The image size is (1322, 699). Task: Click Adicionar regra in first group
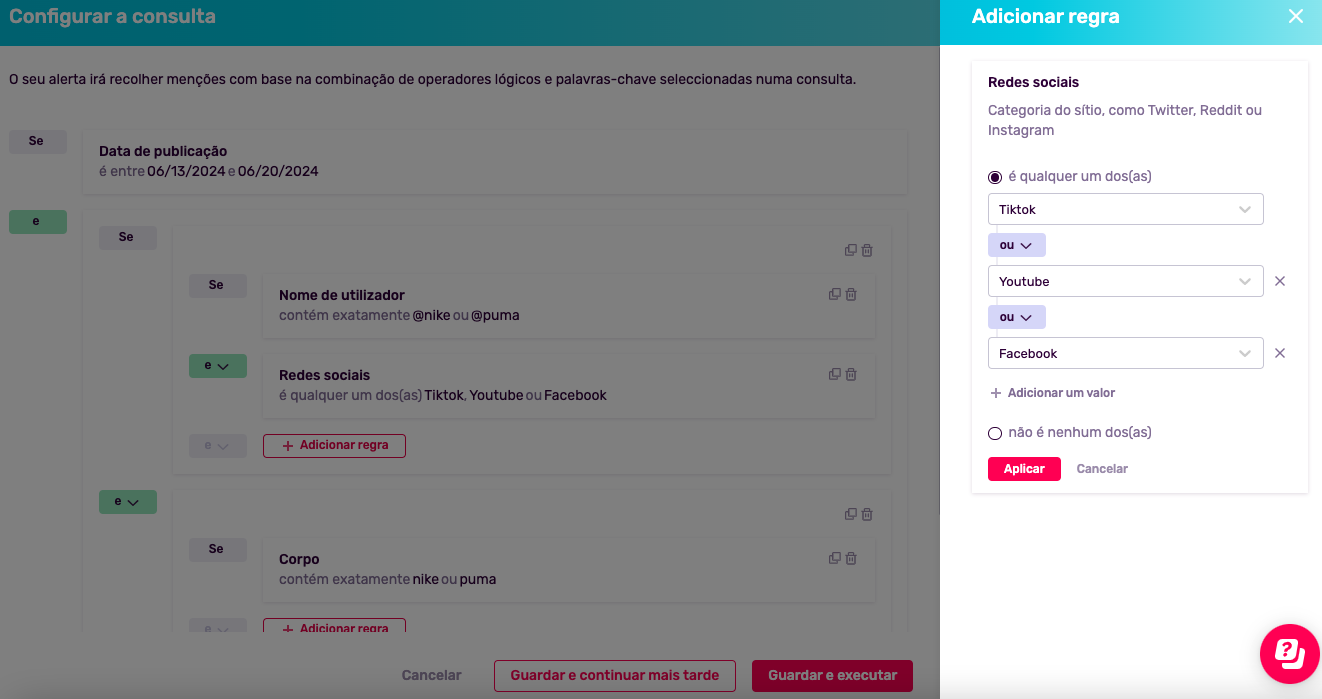coord(334,445)
